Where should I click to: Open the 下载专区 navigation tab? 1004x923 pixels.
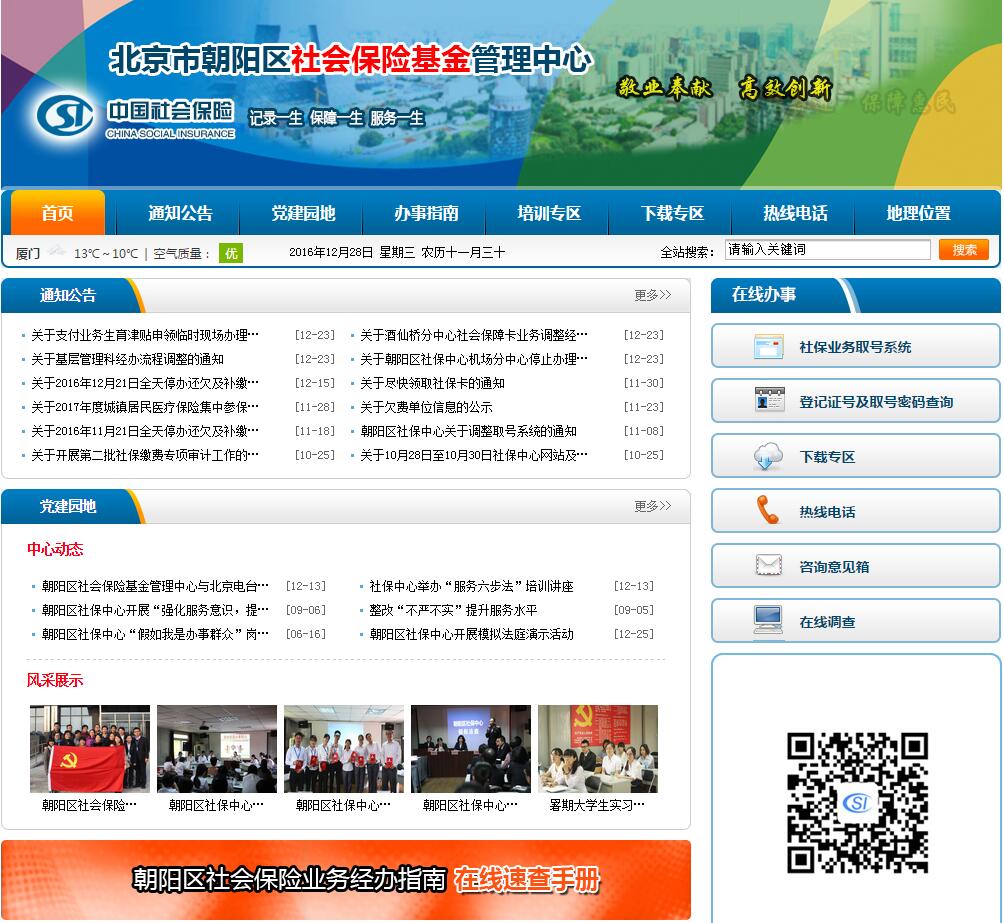pyautogui.click(x=672, y=213)
